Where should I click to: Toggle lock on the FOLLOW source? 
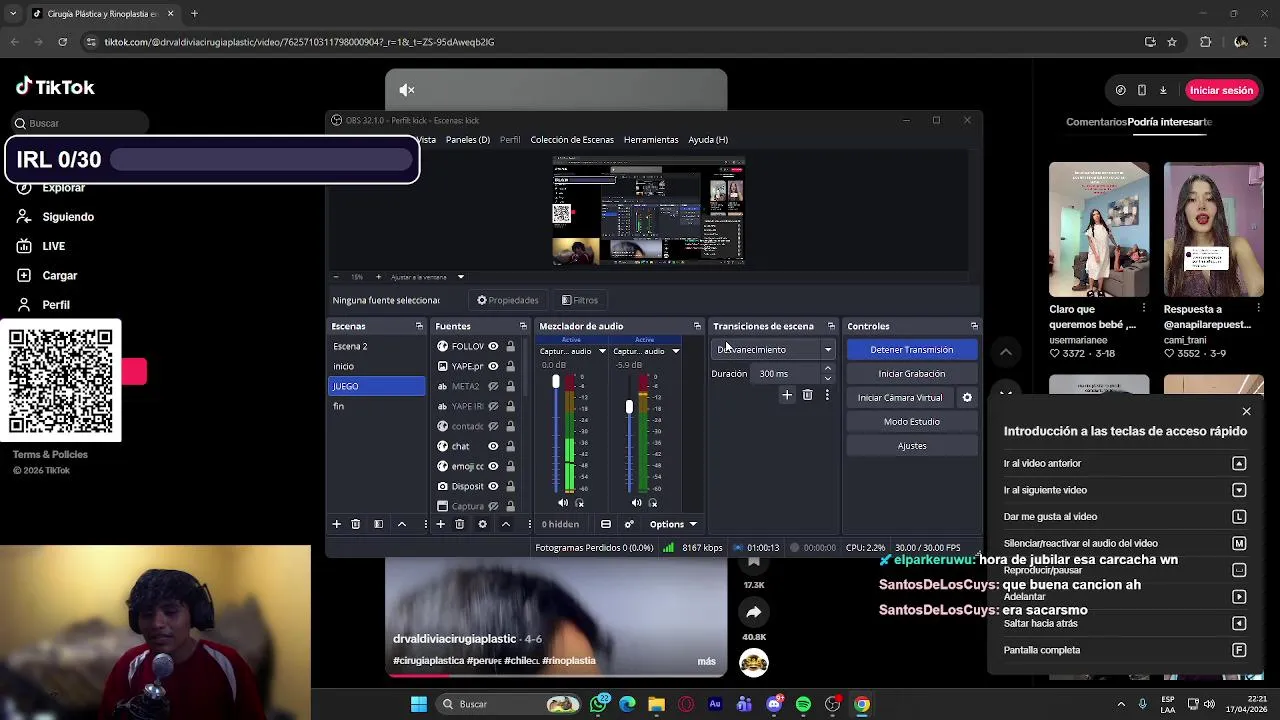pos(510,346)
